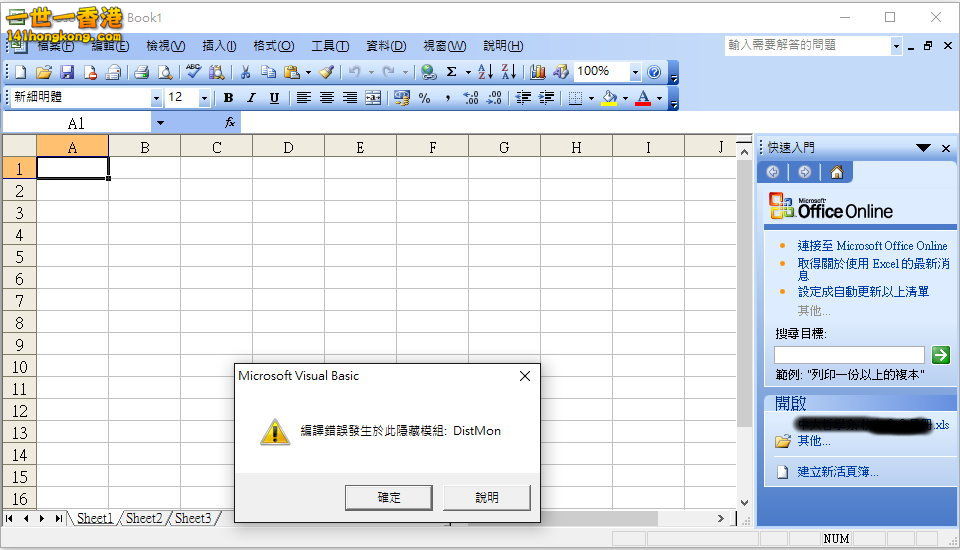
Task: Undo the last action
Action: (354, 72)
